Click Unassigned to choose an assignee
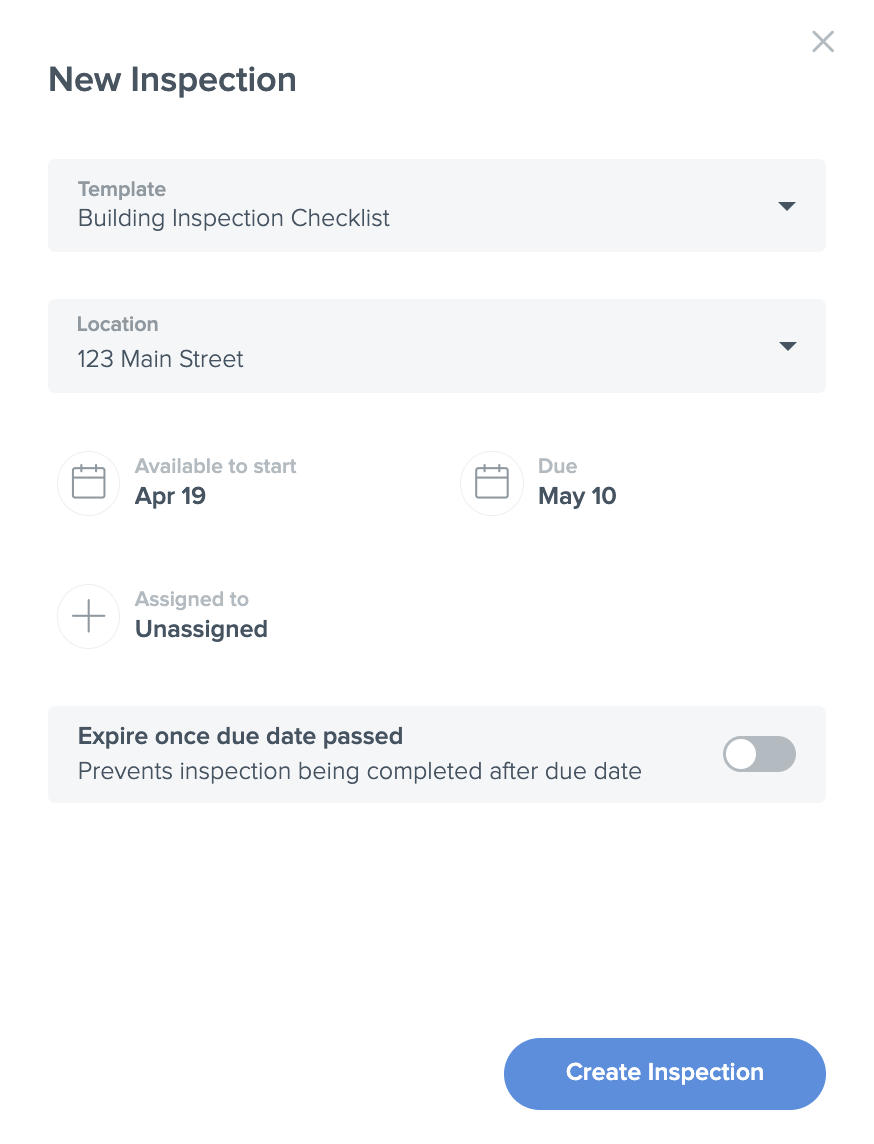Screen dimensions: 874x1144 (201, 629)
